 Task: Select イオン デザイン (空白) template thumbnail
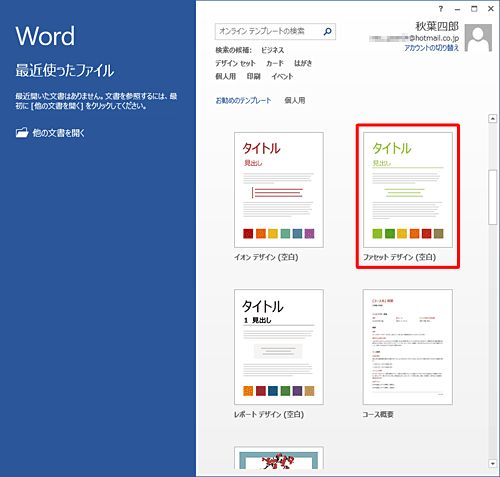[279, 190]
